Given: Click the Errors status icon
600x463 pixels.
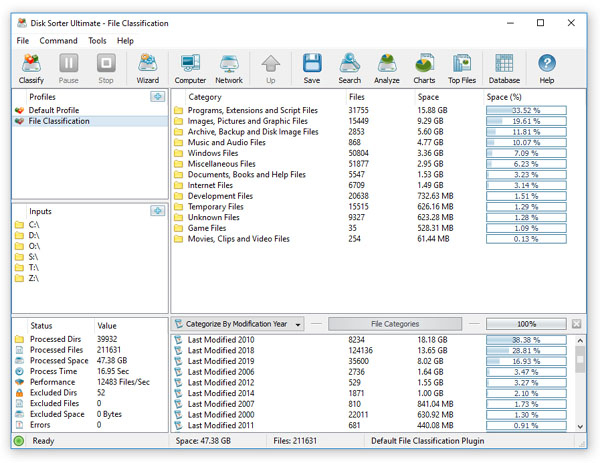Looking at the screenshot, I should [x=20, y=425].
